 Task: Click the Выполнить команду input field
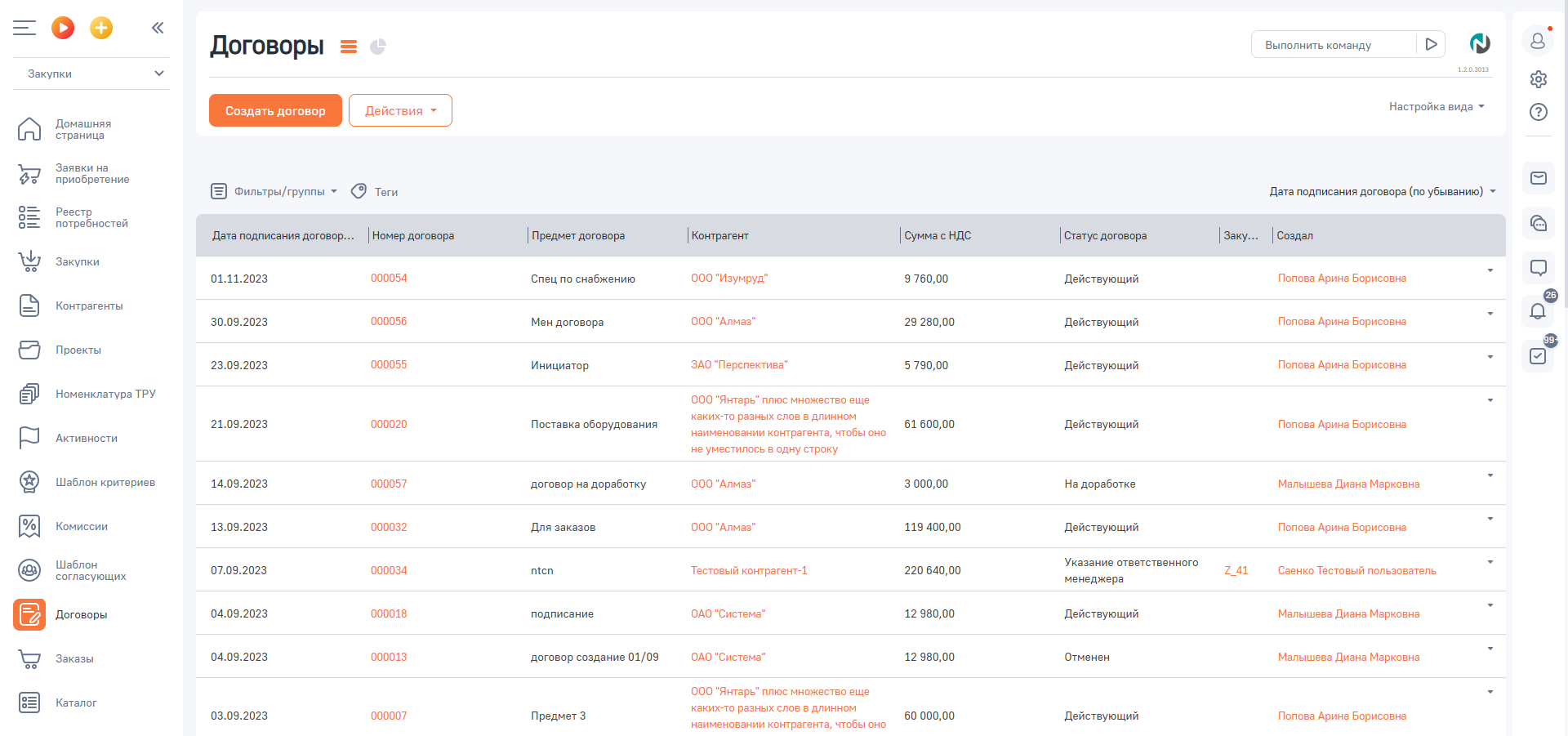(x=1334, y=44)
